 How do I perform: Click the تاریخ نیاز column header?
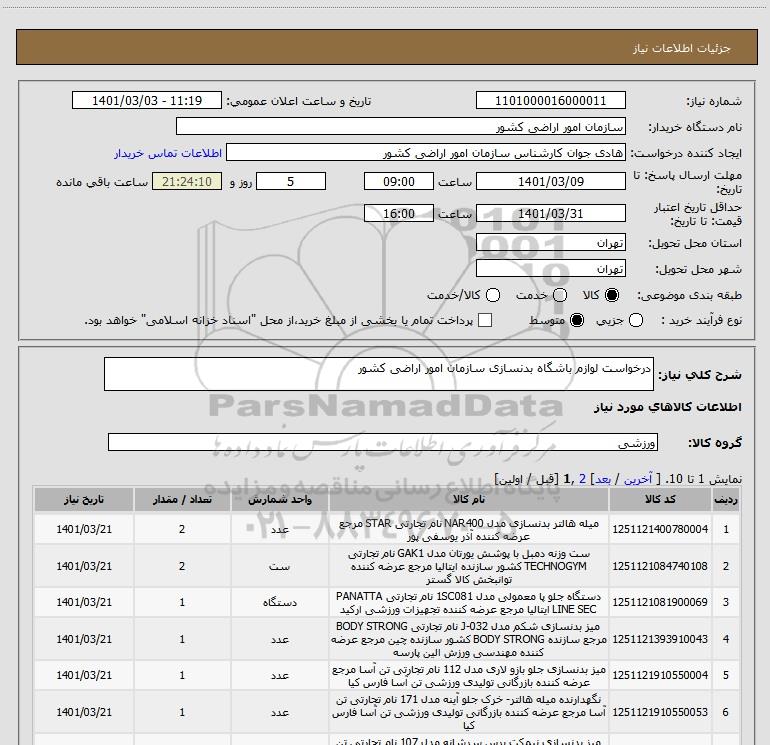coord(84,499)
